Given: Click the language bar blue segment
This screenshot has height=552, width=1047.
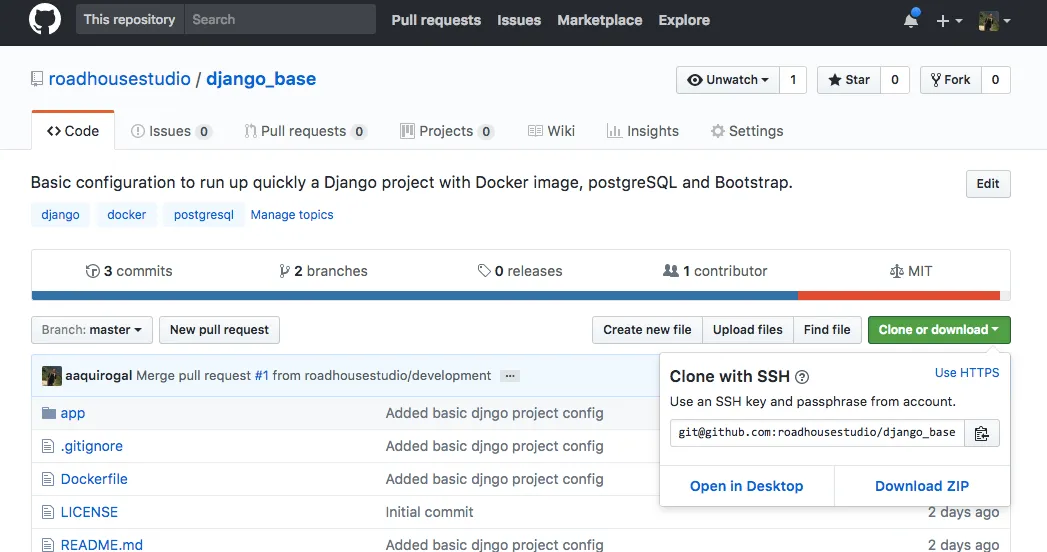Looking at the screenshot, I should [x=415, y=296].
